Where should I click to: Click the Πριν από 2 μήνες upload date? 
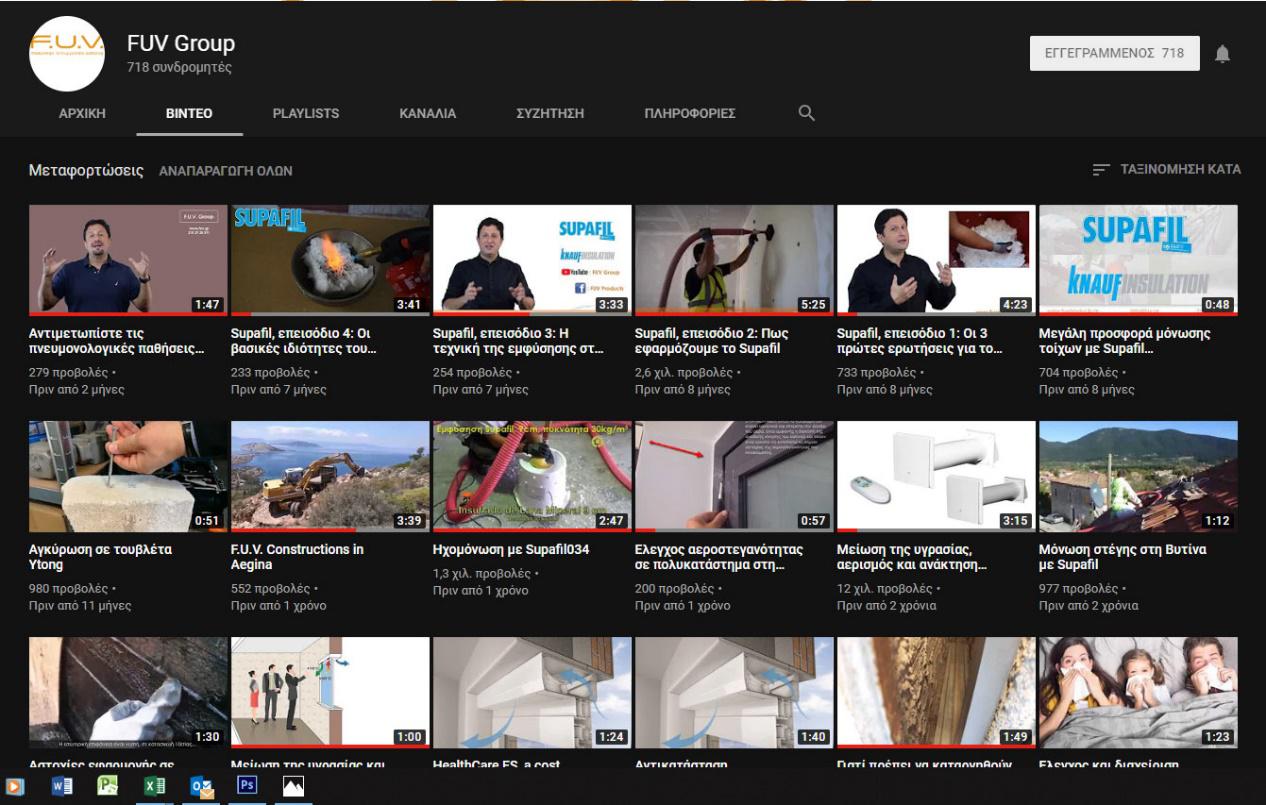(77, 390)
